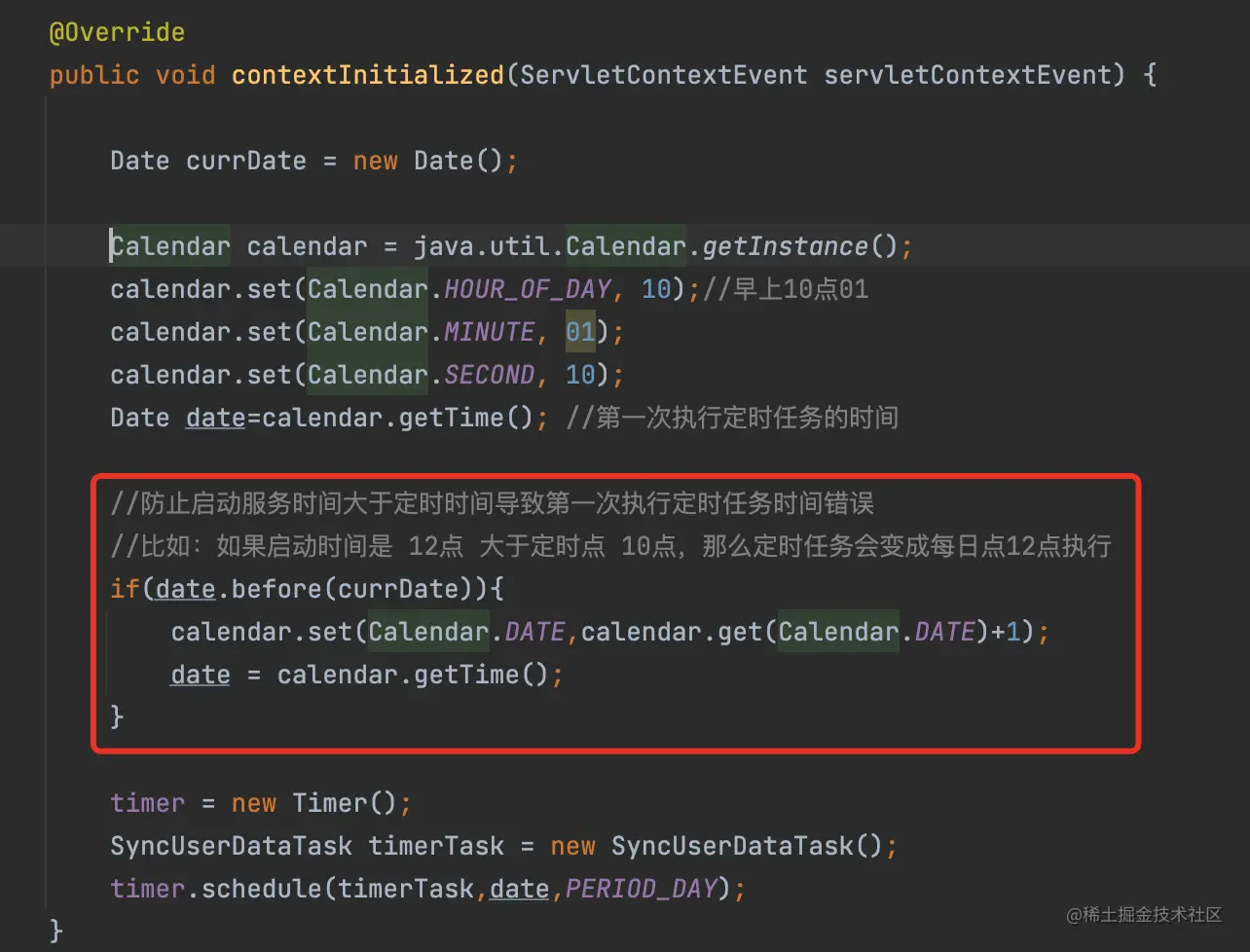This screenshot has height=952, width=1250.
Task: Select the currDate variable declaration
Action: click(246, 161)
